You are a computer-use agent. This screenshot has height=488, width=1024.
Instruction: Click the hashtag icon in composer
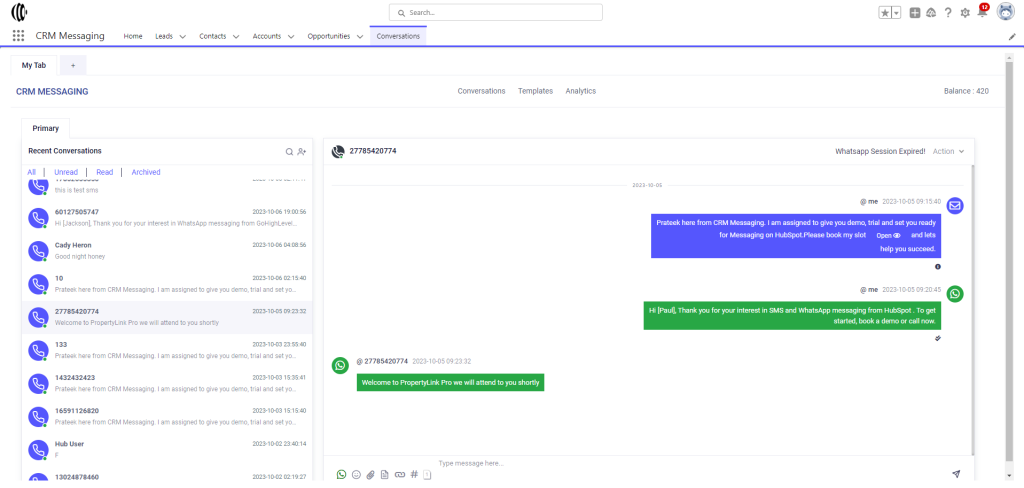pos(413,474)
